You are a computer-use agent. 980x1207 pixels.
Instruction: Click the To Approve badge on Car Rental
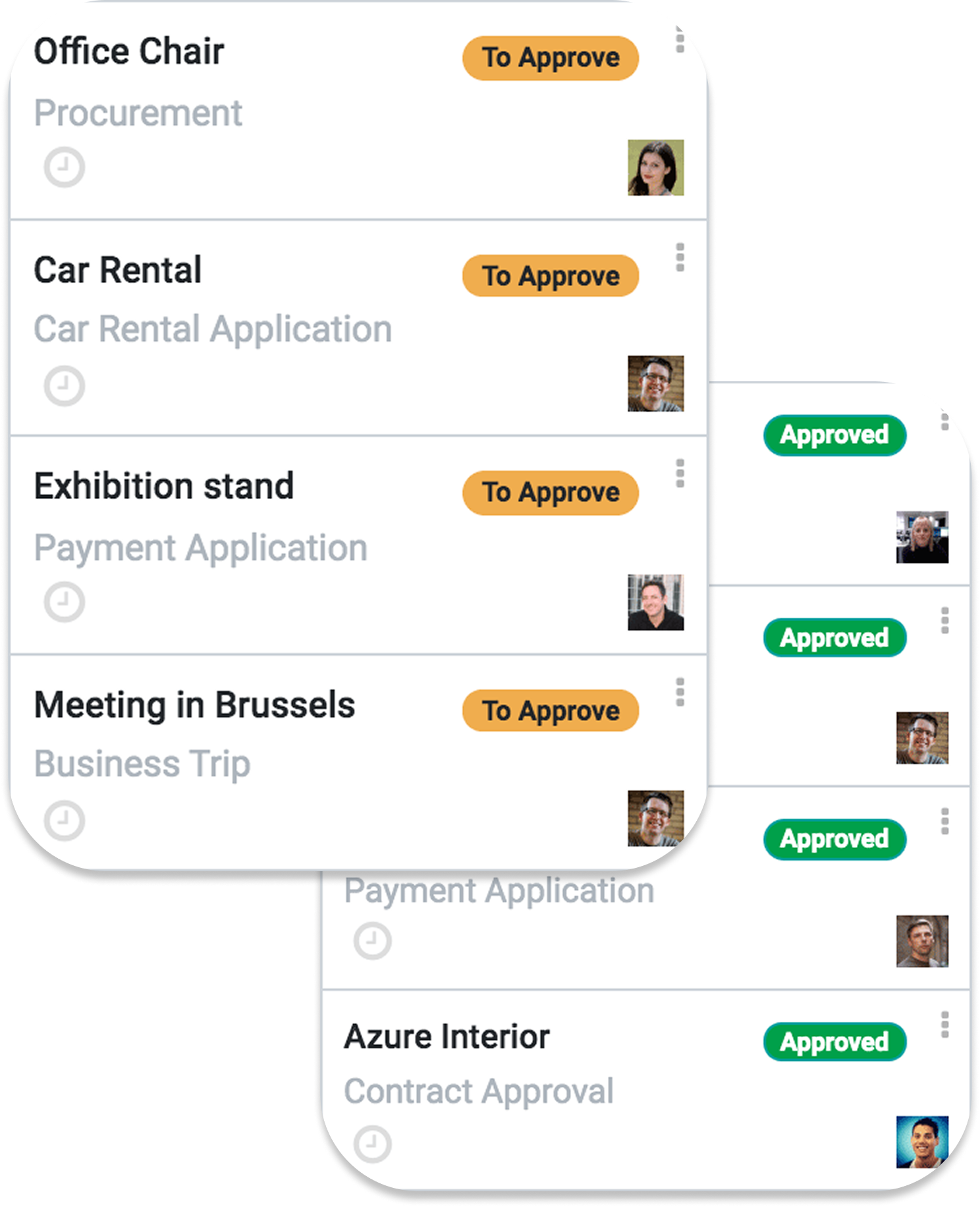[x=551, y=276]
